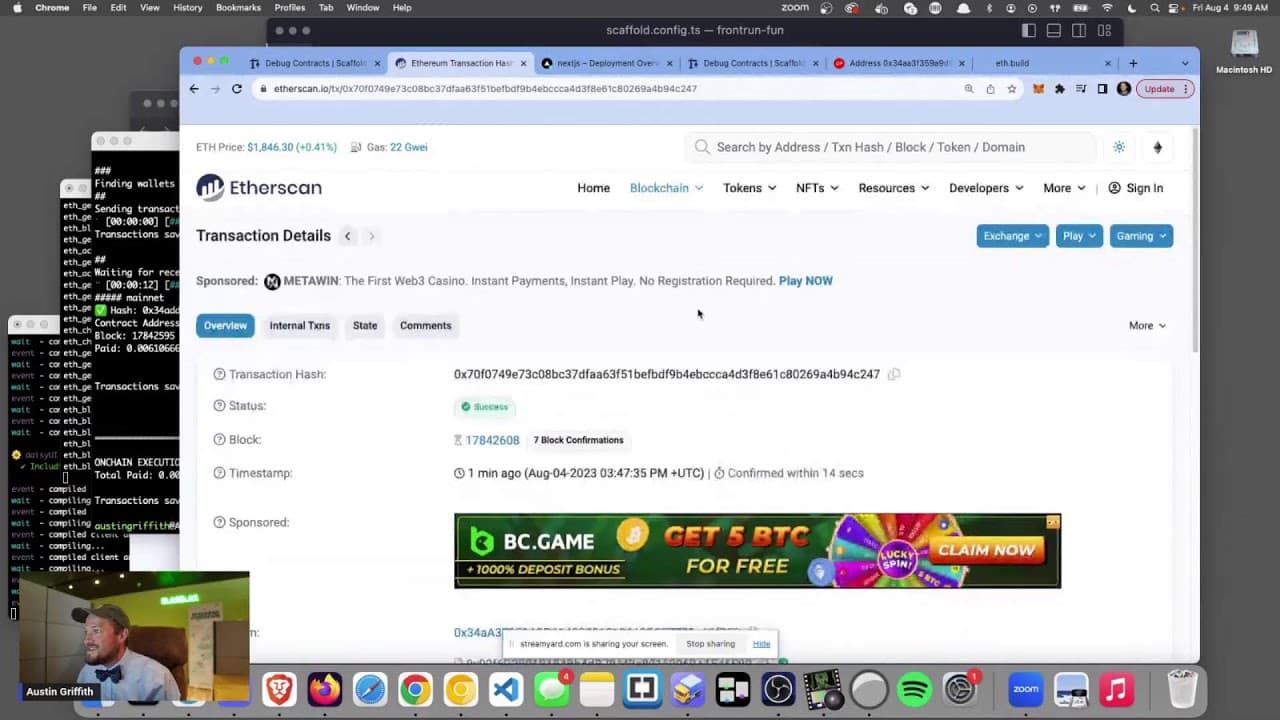The width and height of the screenshot is (1280, 720).
Task: Click the BC.GAME banner advertisement
Action: pyautogui.click(x=757, y=551)
